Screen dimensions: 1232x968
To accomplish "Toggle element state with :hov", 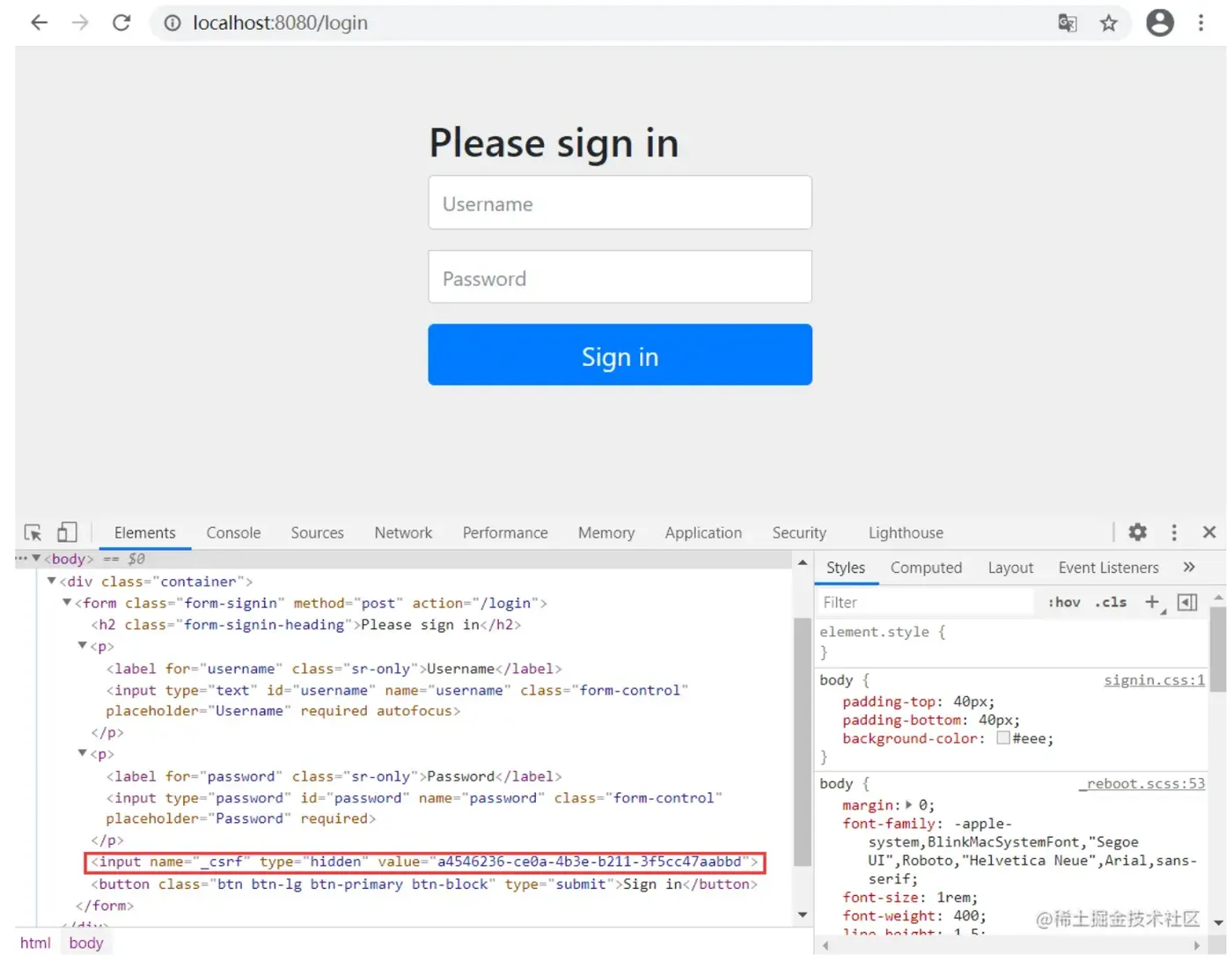I will click(1064, 602).
